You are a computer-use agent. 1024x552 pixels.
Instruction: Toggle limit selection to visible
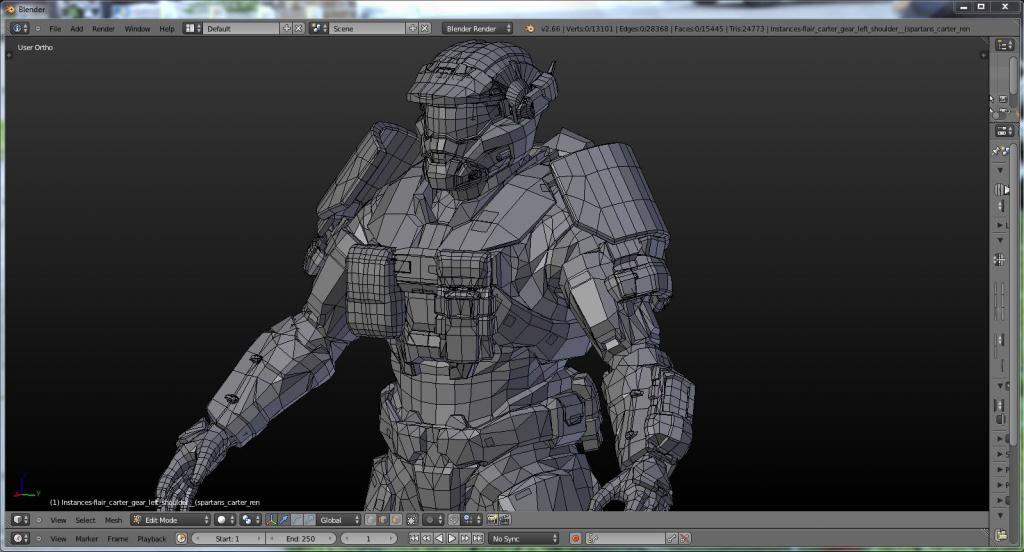(x=411, y=520)
